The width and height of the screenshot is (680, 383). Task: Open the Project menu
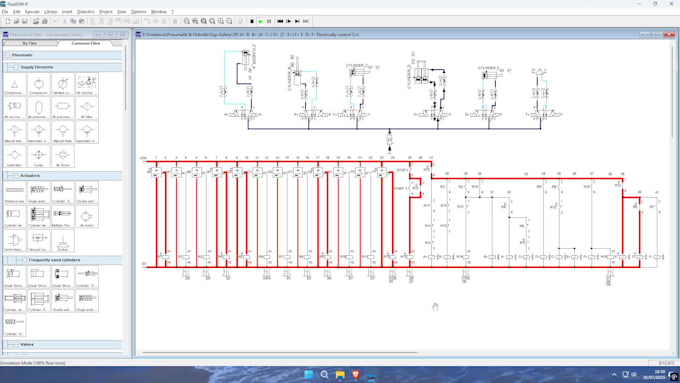(x=106, y=12)
